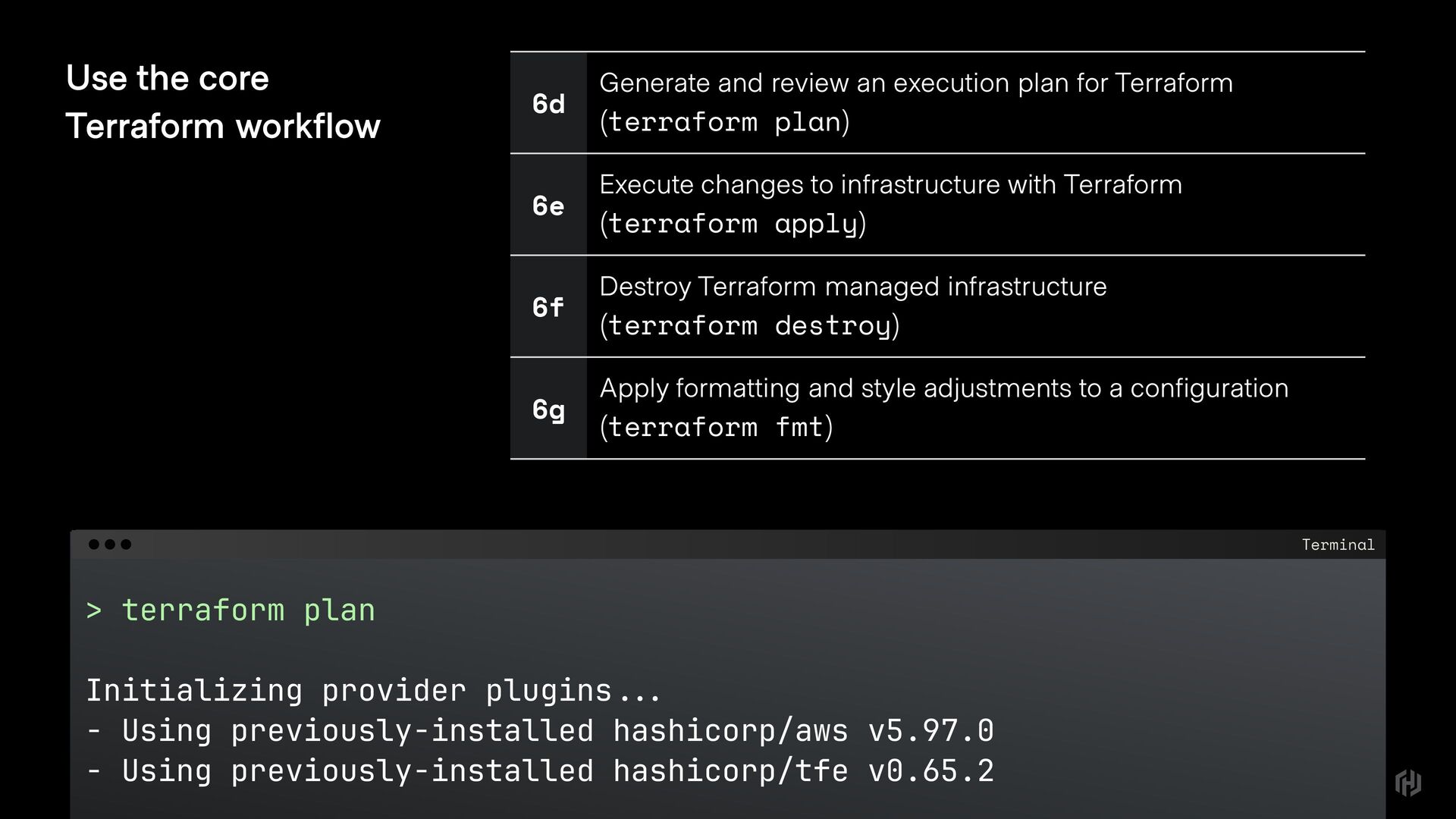This screenshot has width=1456, height=819.
Task: Click Initializing provider plugins output line
Action: coord(374,691)
